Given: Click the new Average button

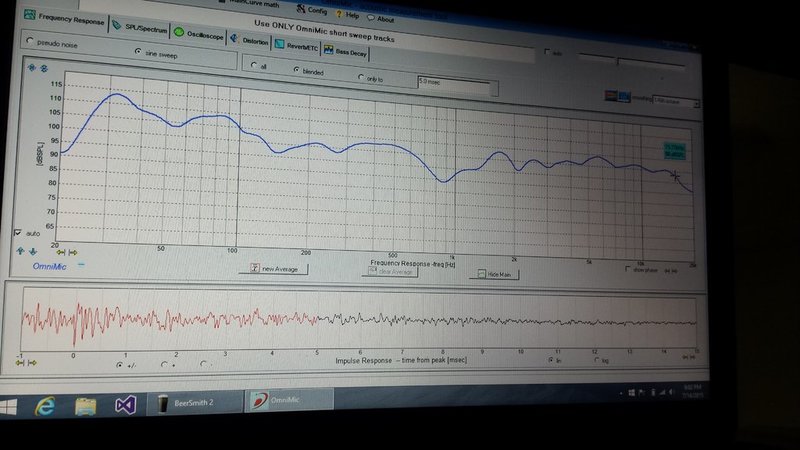Looking at the screenshot, I should (273, 269).
